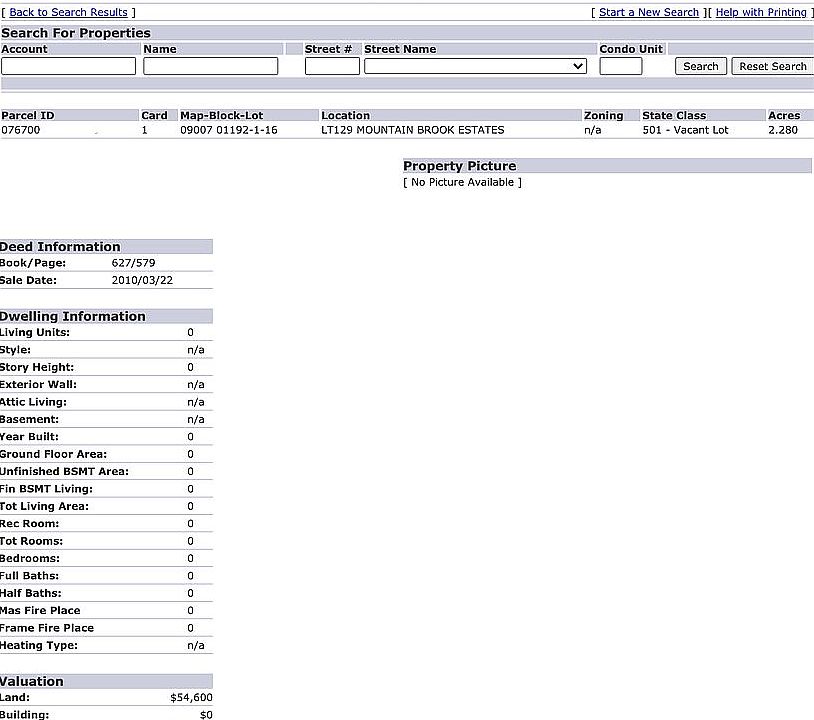This screenshot has width=814, height=720.
Task: Select the LT129 Mountain Brook Estates location
Action: click(x=413, y=130)
